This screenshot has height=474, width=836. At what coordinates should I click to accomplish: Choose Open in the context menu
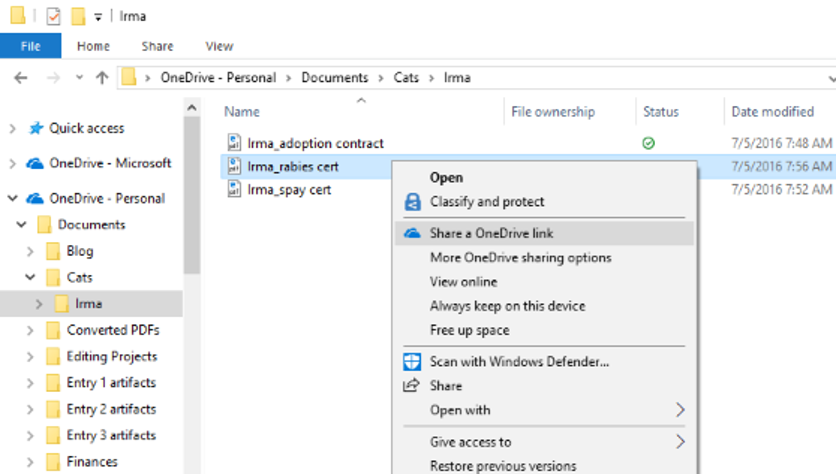click(446, 178)
